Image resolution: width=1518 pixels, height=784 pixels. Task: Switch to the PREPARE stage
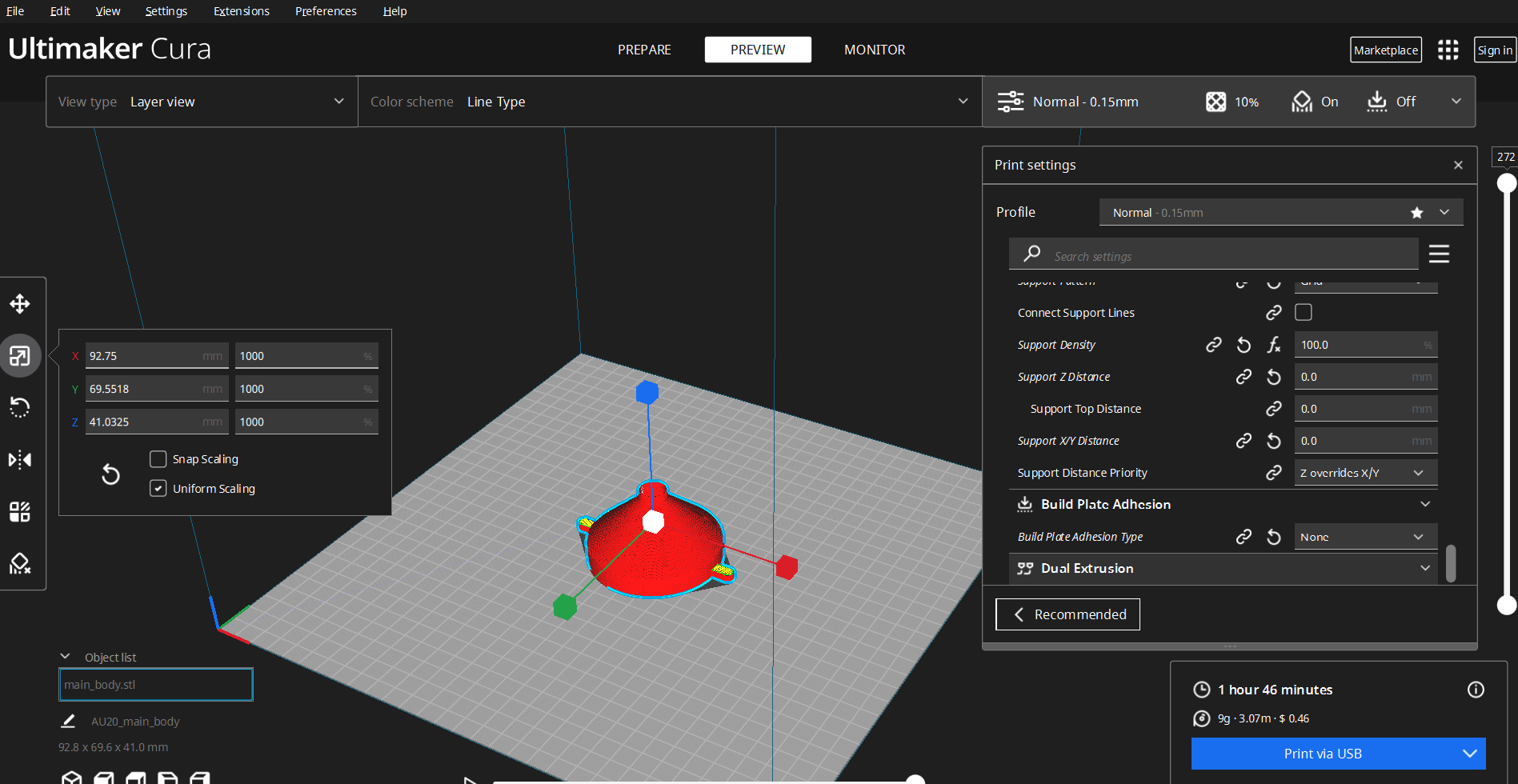[x=644, y=50]
